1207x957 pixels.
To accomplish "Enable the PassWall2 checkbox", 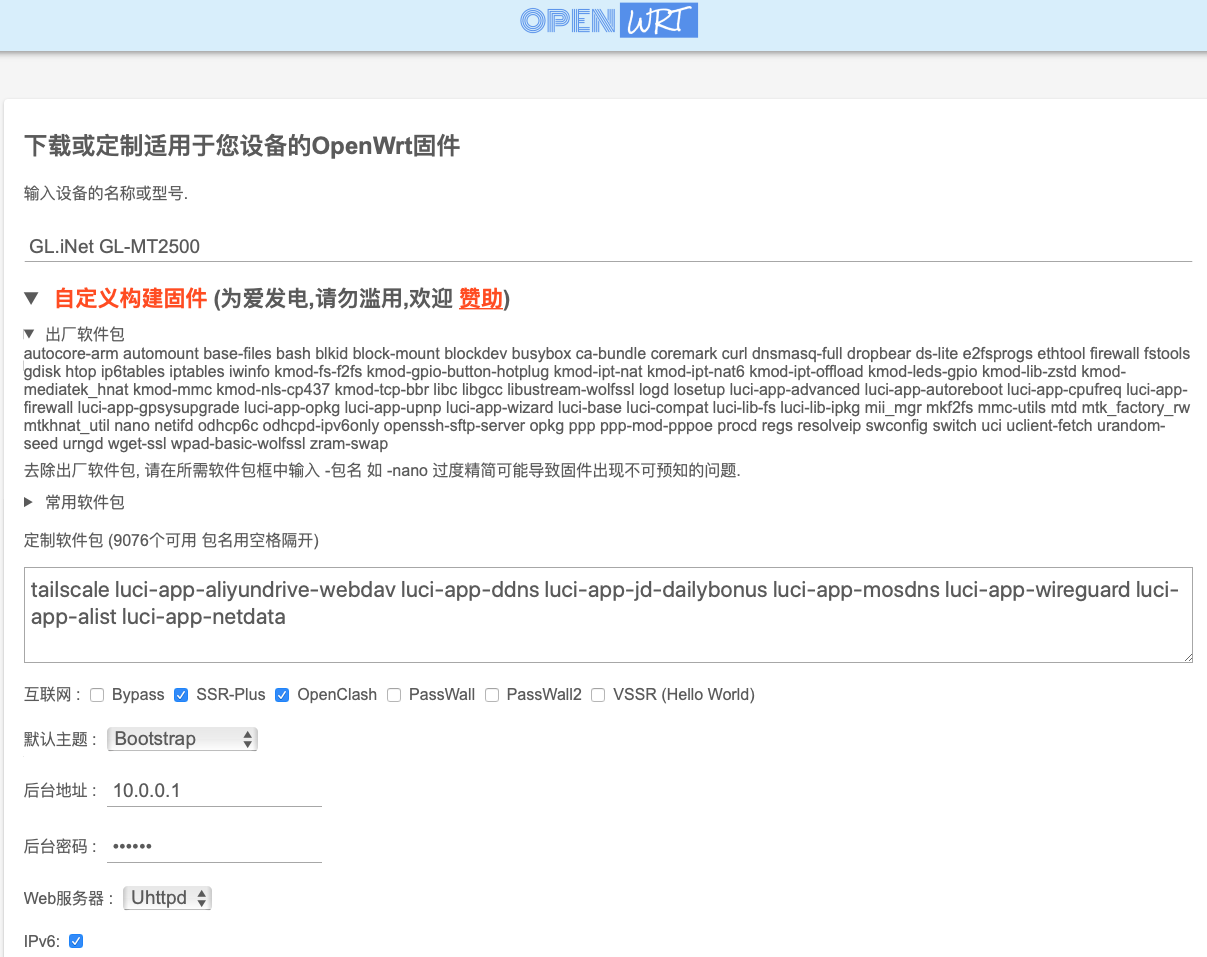I will (x=492, y=694).
